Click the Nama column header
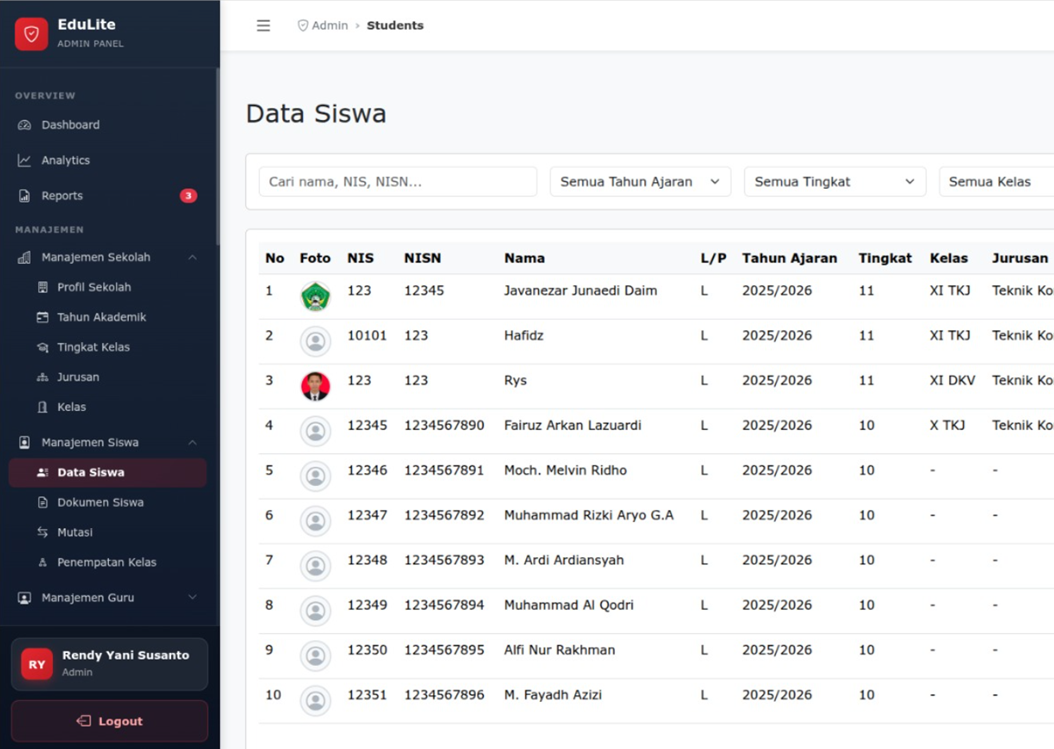Screen dimensions: 1054x749 click(x=524, y=258)
